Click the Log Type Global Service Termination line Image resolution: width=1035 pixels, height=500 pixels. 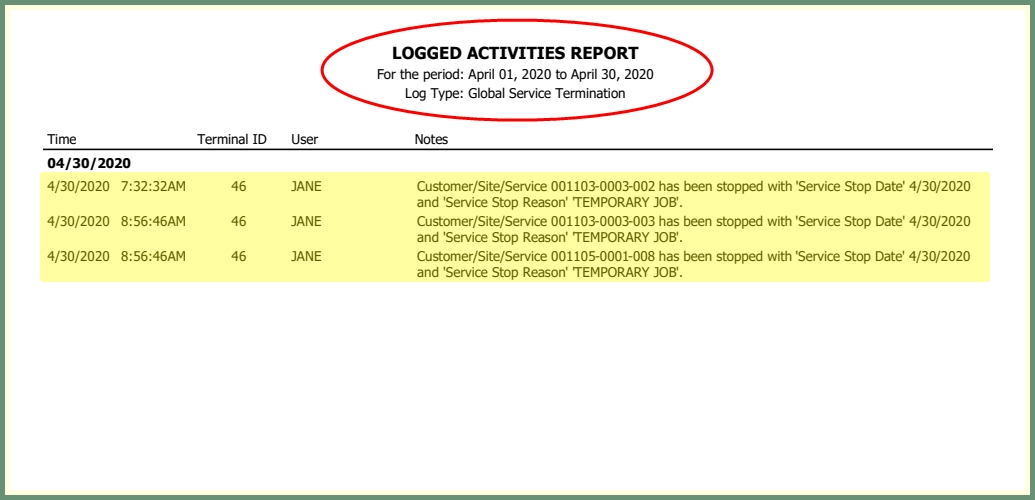515,93
